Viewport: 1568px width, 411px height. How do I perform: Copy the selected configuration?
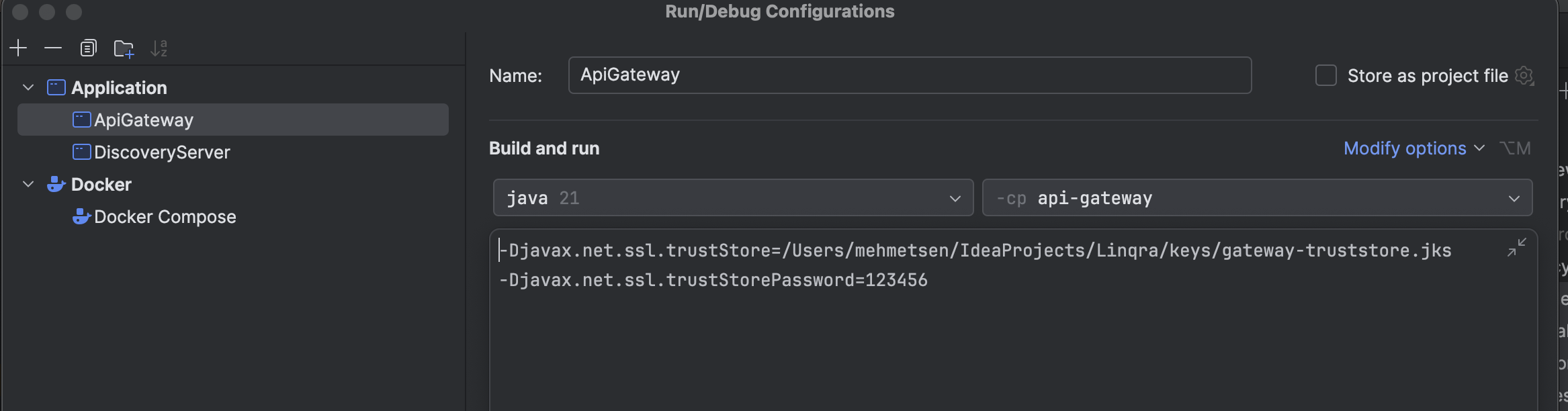point(88,48)
